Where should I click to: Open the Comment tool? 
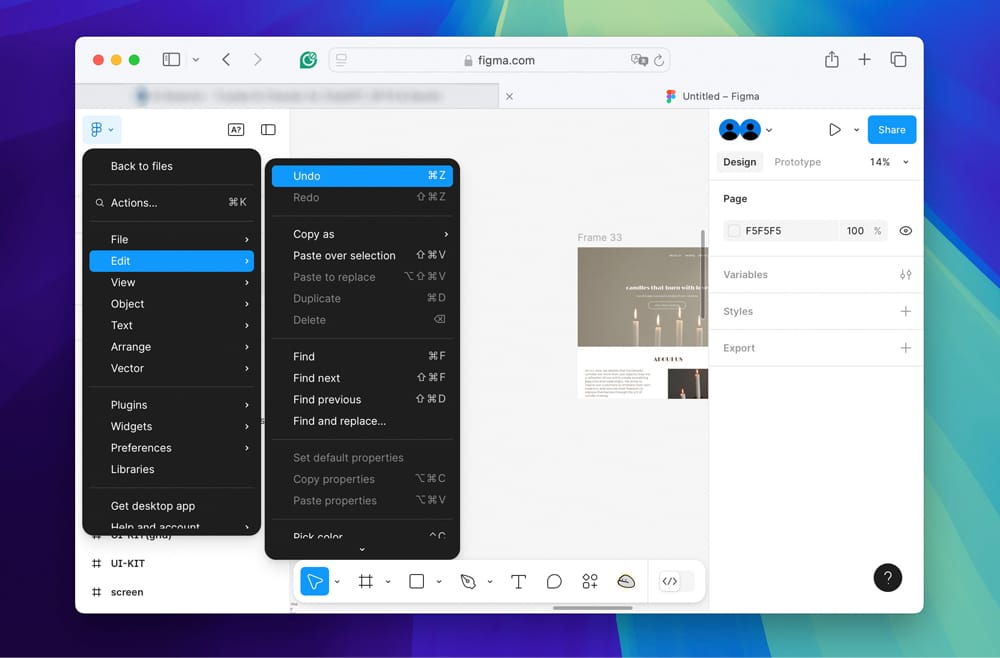click(554, 581)
